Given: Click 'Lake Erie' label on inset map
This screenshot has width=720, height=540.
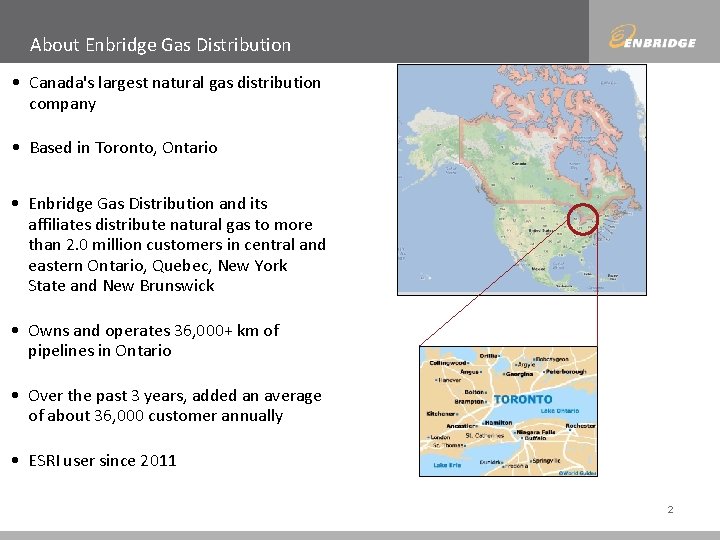Looking at the screenshot, I should tap(447, 465).
